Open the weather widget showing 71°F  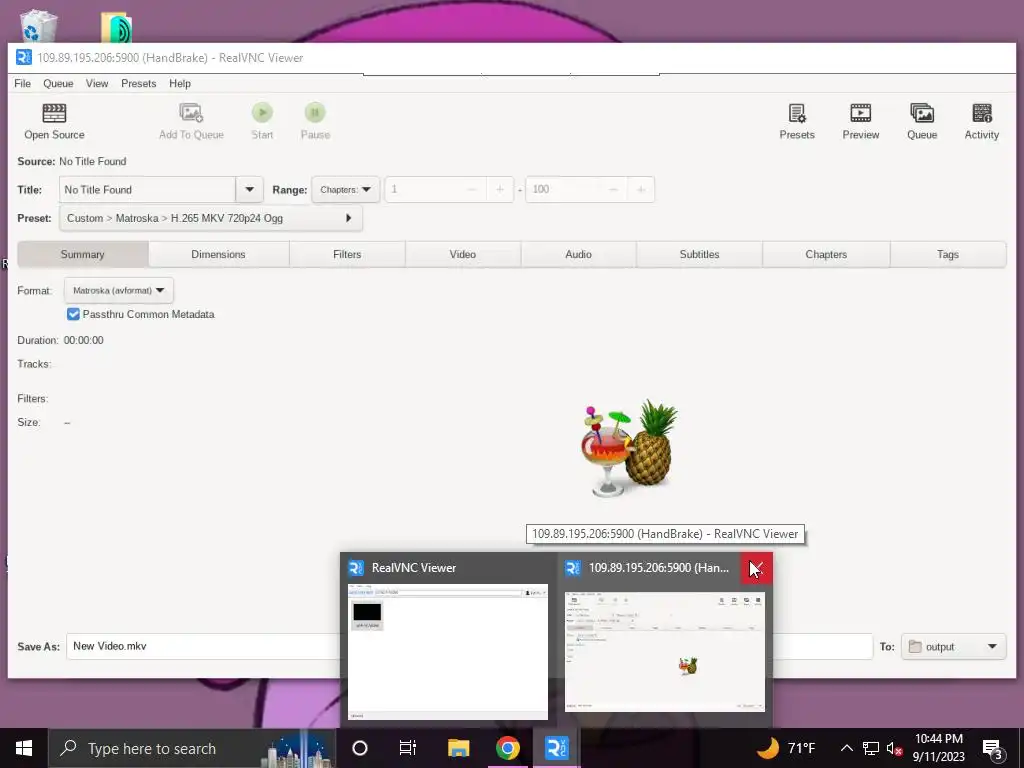point(786,748)
